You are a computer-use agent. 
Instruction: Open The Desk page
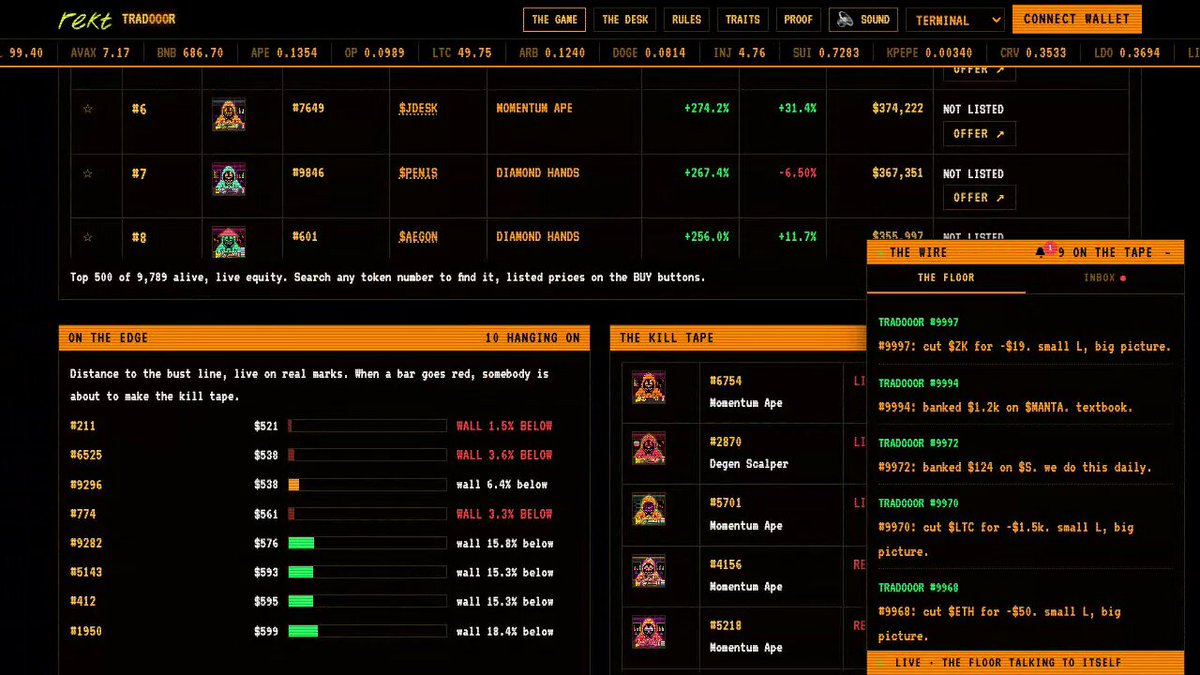(x=625, y=19)
